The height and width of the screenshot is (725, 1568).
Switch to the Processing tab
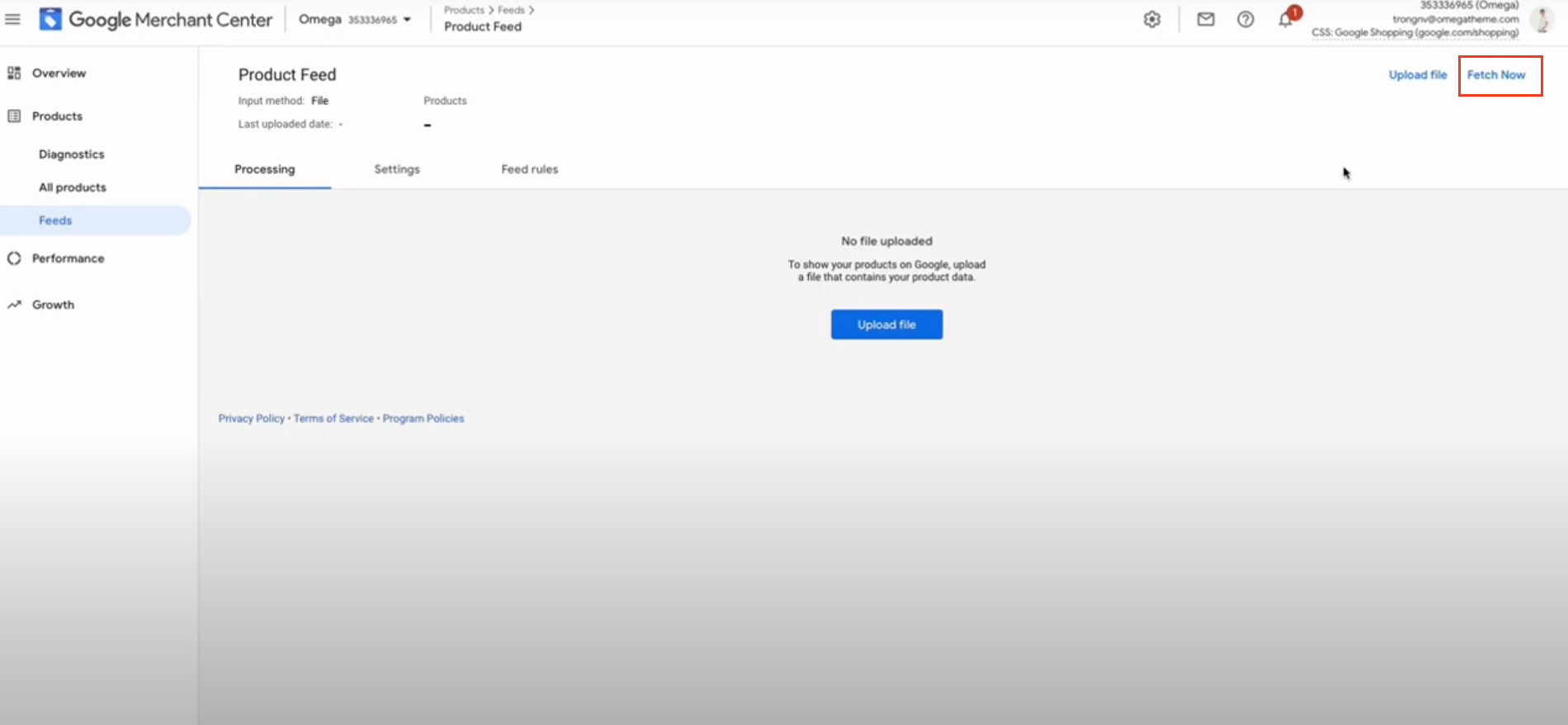[265, 169]
